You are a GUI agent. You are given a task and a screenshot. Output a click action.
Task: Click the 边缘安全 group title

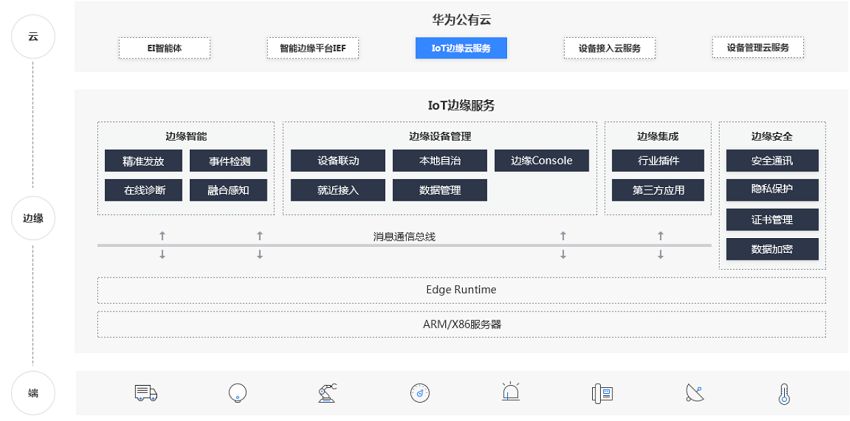[x=772, y=137]
